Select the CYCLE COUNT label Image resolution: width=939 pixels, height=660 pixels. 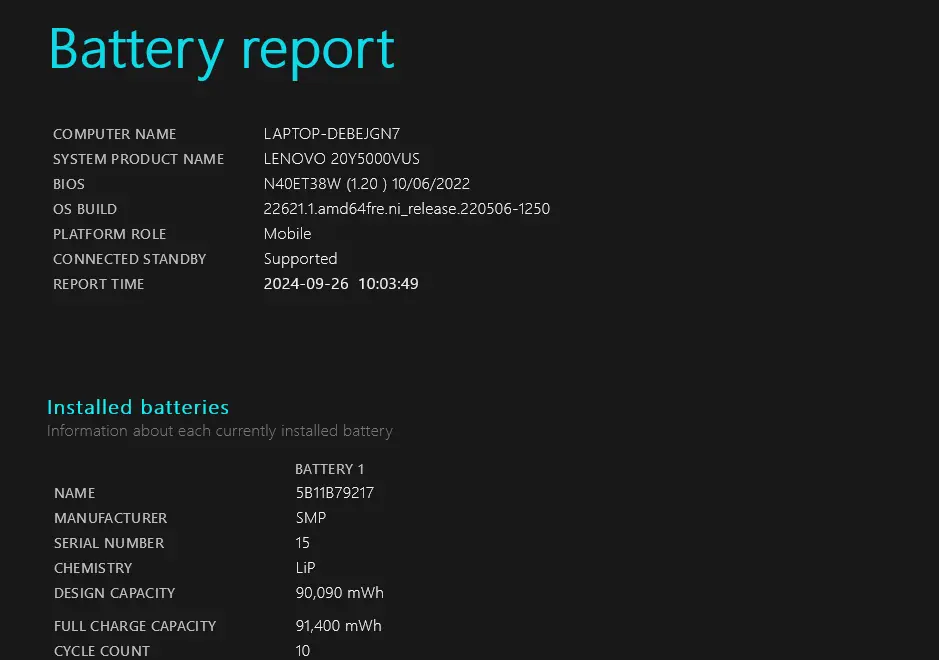(x=102, y=652)
